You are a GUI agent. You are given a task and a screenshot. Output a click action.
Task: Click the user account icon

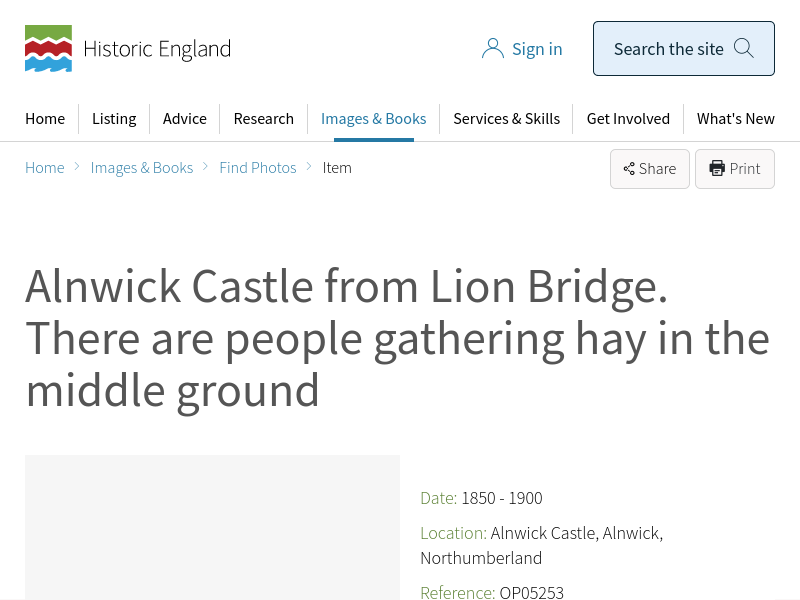point(492,49)
